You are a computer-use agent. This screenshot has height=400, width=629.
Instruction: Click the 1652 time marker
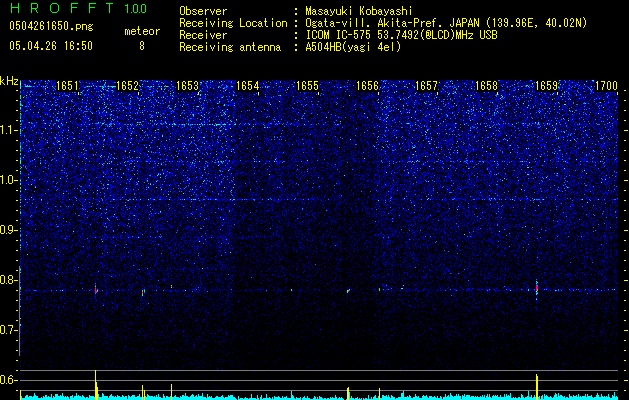(x=127, y=86)
